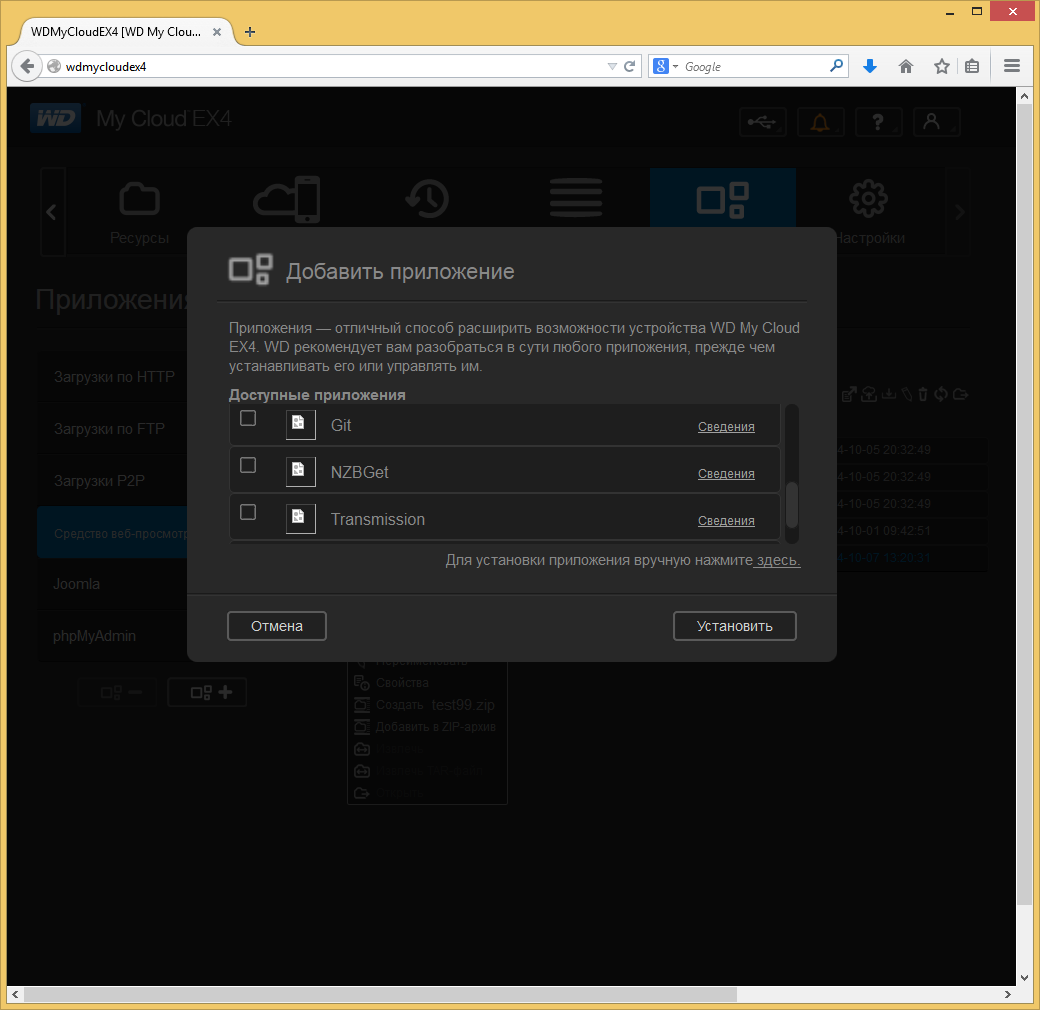Screen dimensions: 1040x1010
Task: Select Joomla in sidebar
Action: [76, 584]
